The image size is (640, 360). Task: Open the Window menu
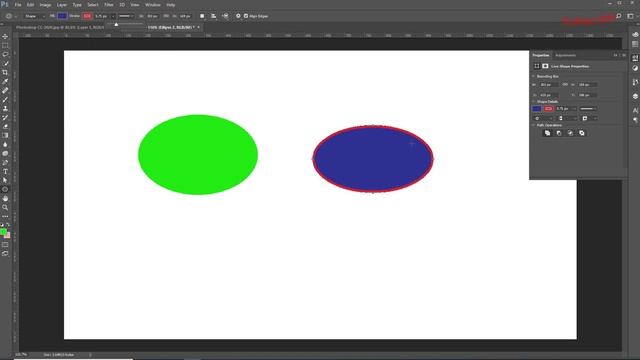point(153,5)
